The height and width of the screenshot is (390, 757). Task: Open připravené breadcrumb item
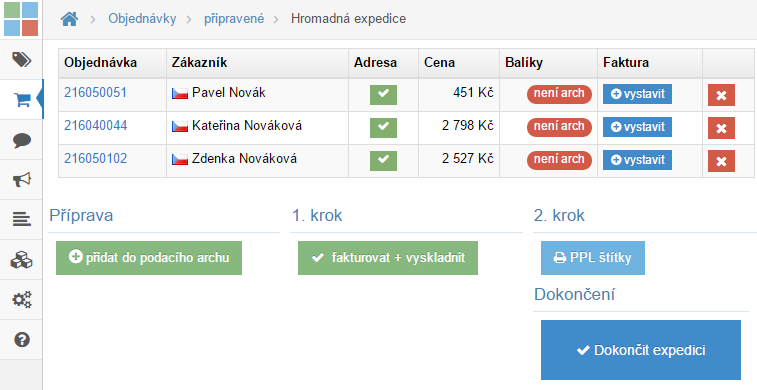tap(234, 19)
